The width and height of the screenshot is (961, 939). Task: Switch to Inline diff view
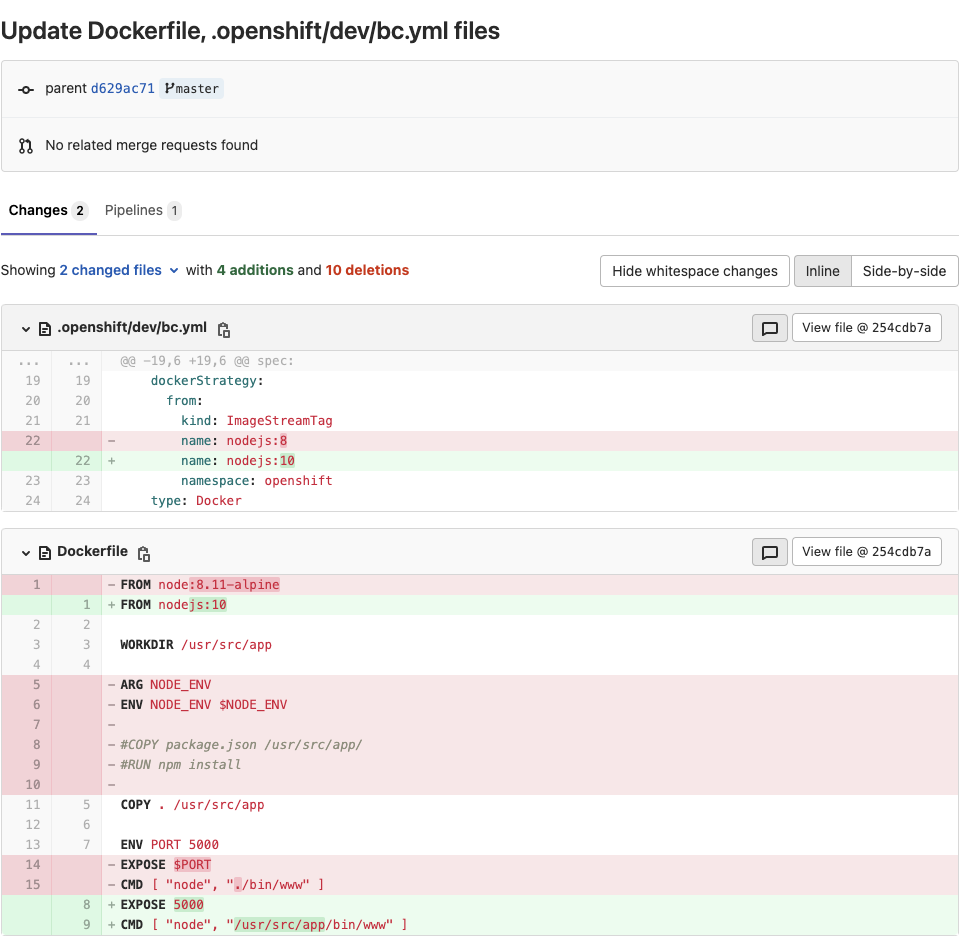(822, 271)
